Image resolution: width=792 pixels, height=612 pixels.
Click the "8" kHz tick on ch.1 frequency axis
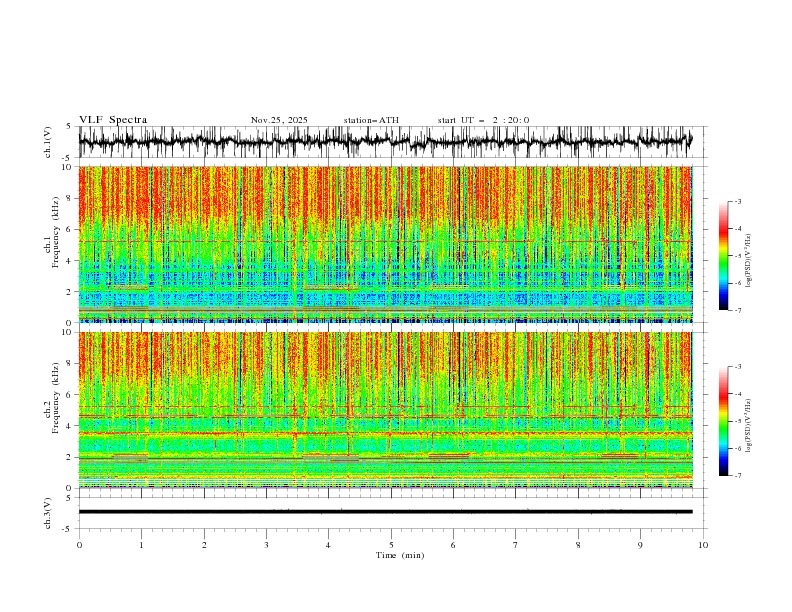[x=70, y=198]
